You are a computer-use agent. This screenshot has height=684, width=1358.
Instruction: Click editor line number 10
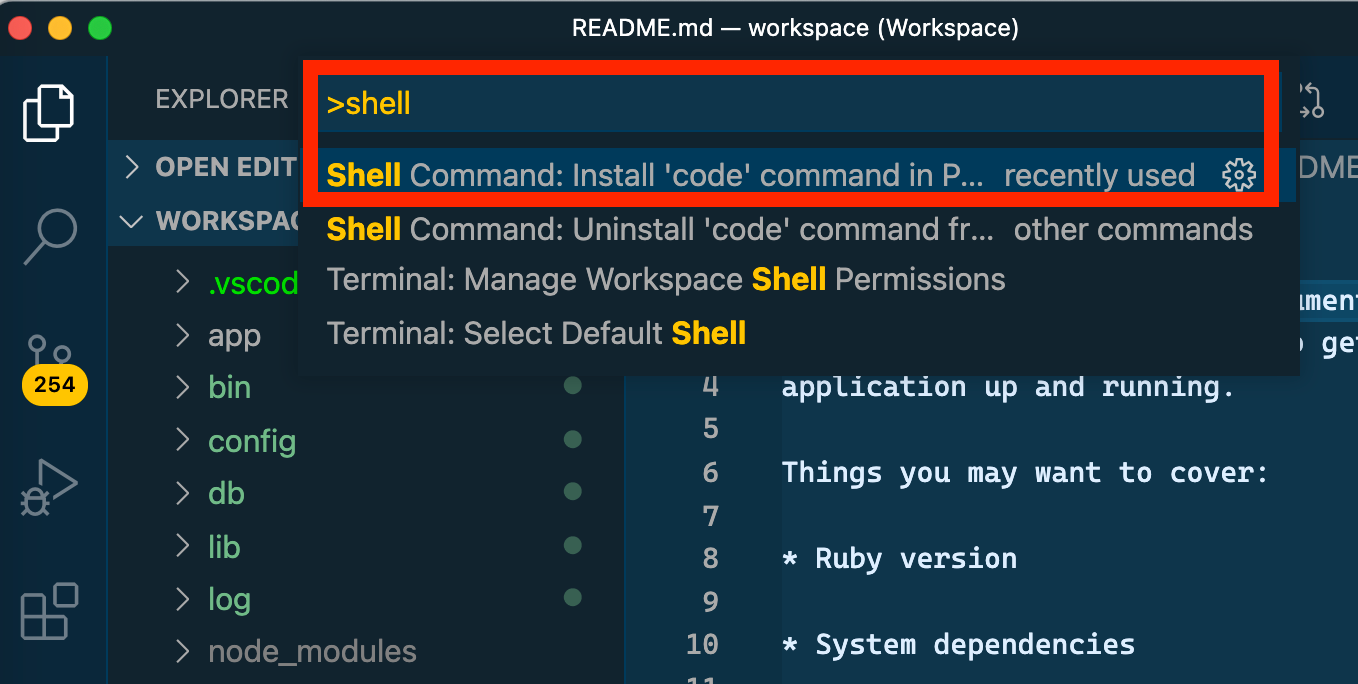click(702, 644)
